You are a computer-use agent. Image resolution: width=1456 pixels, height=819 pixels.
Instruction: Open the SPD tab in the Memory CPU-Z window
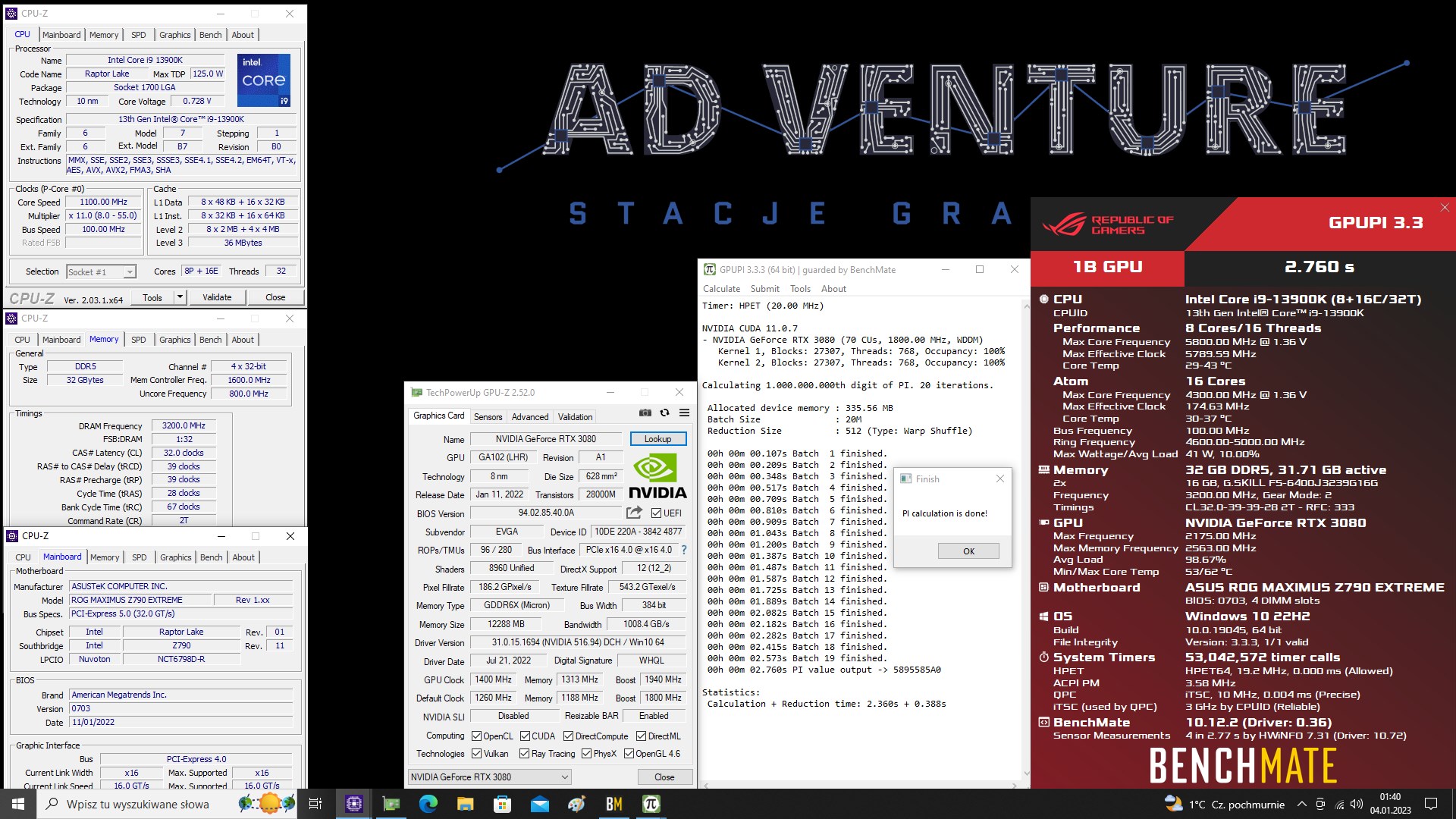coord(139,340)
